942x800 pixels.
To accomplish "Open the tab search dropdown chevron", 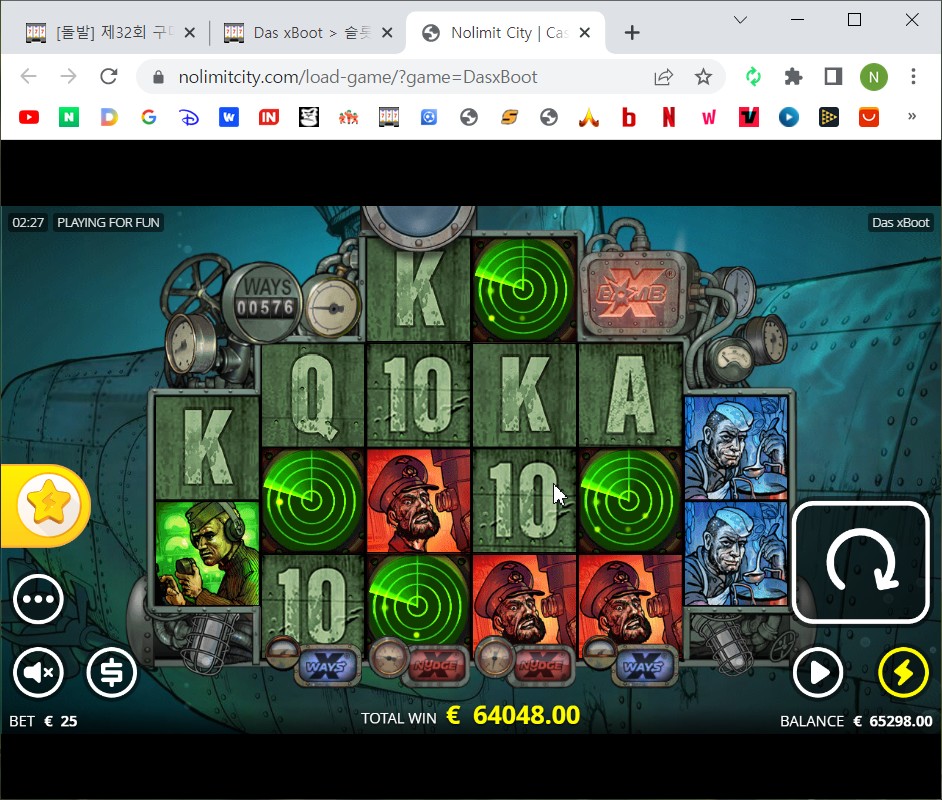I will pyautogui.click(x=741, y=20).
